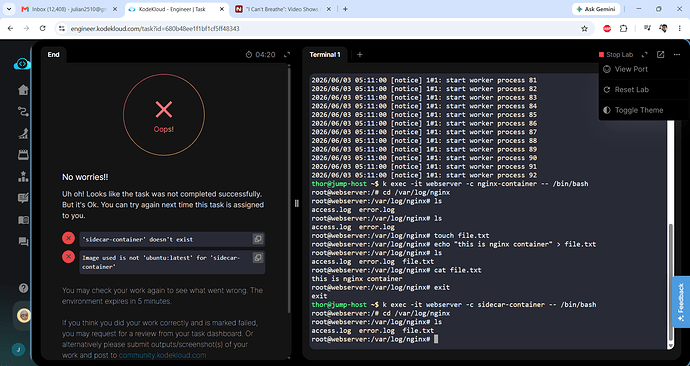Switch to the KodeKloud Engineer Task tab

176,9
